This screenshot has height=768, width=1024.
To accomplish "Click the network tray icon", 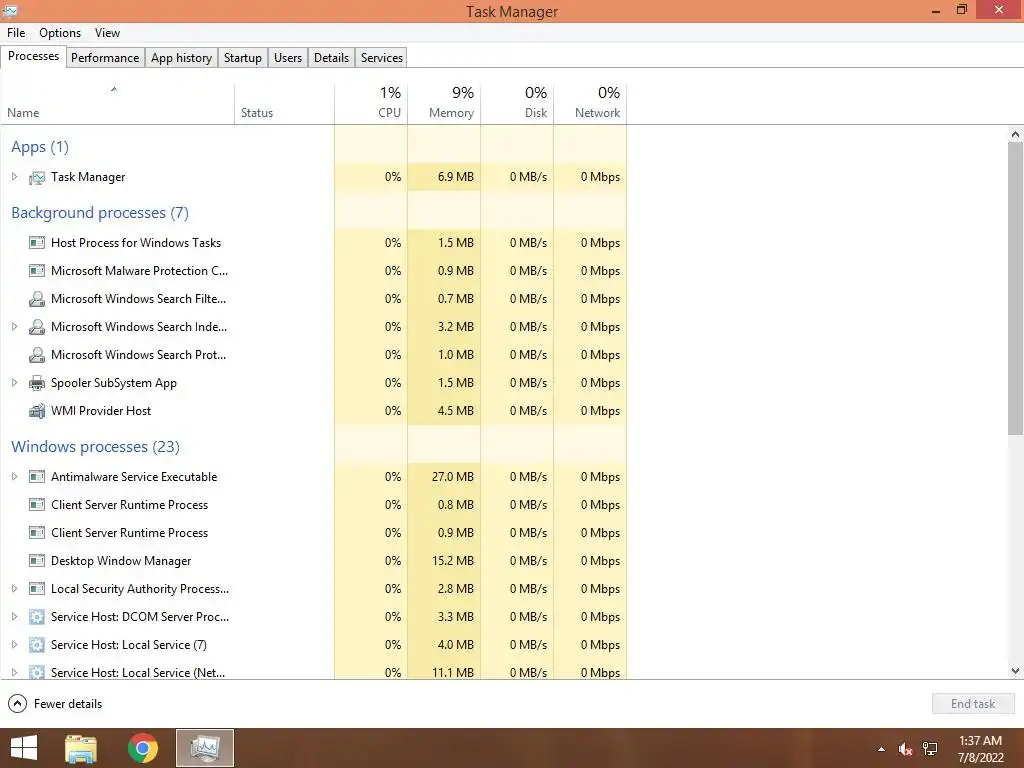I will (930, 749).
